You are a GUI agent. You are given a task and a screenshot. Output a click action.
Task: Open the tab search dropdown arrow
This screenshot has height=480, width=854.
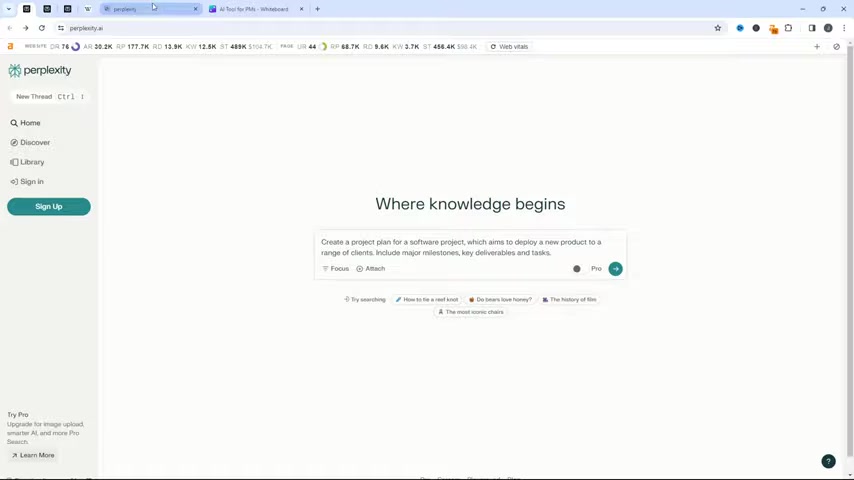pos(9,9)
